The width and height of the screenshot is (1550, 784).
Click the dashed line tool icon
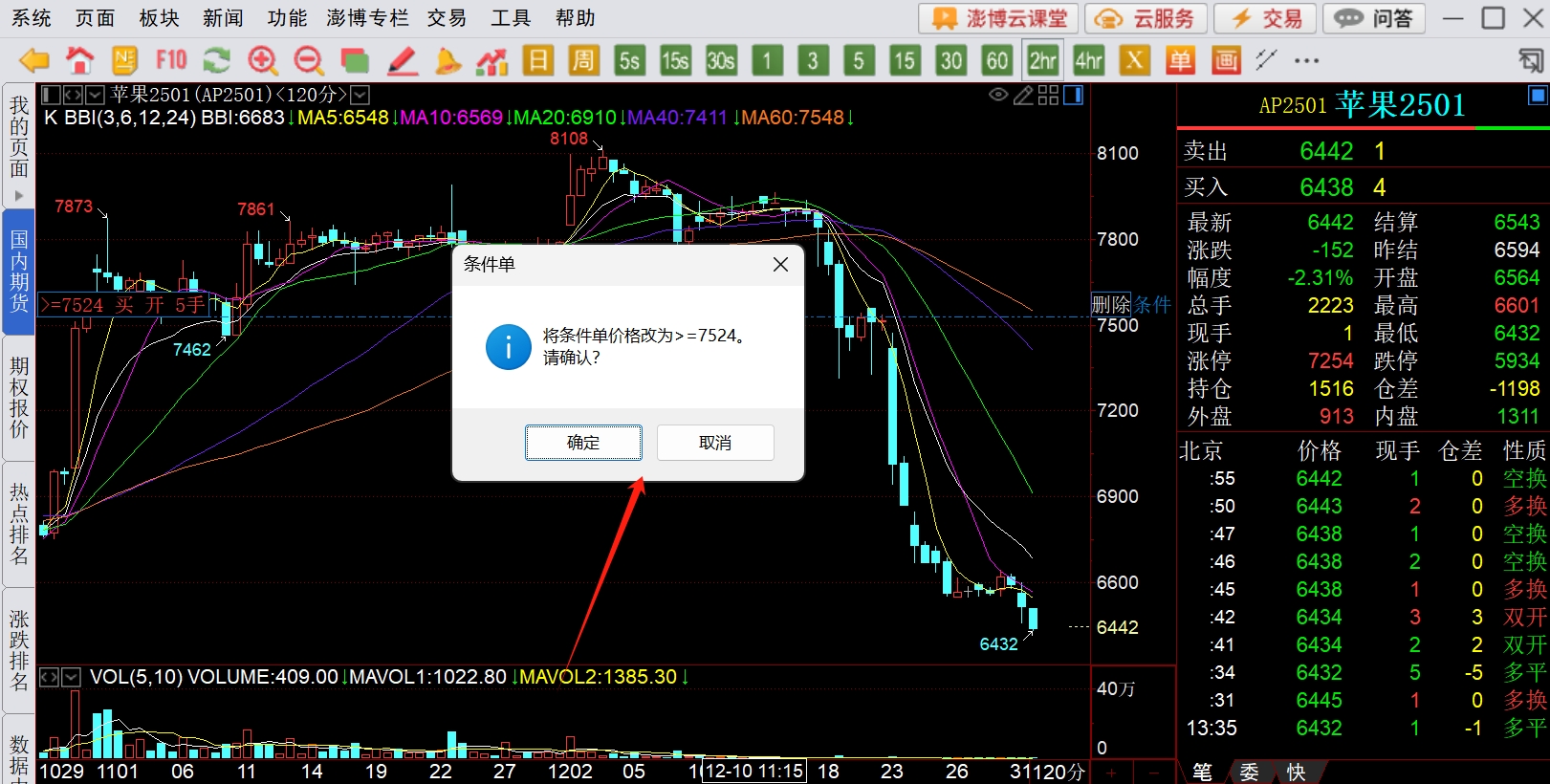pyautogui.click(x=1266, y=60)
